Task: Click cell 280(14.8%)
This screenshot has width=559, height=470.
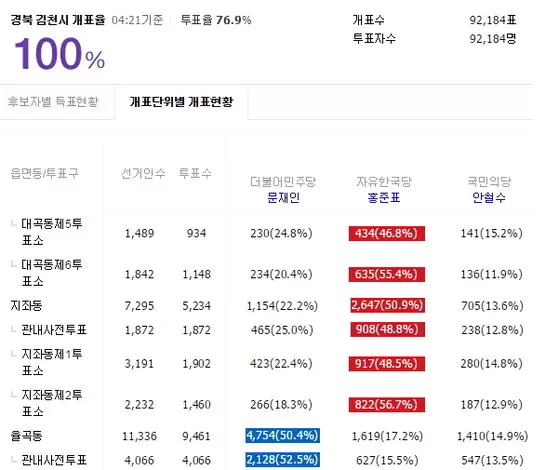Action: tap(492, 364)
